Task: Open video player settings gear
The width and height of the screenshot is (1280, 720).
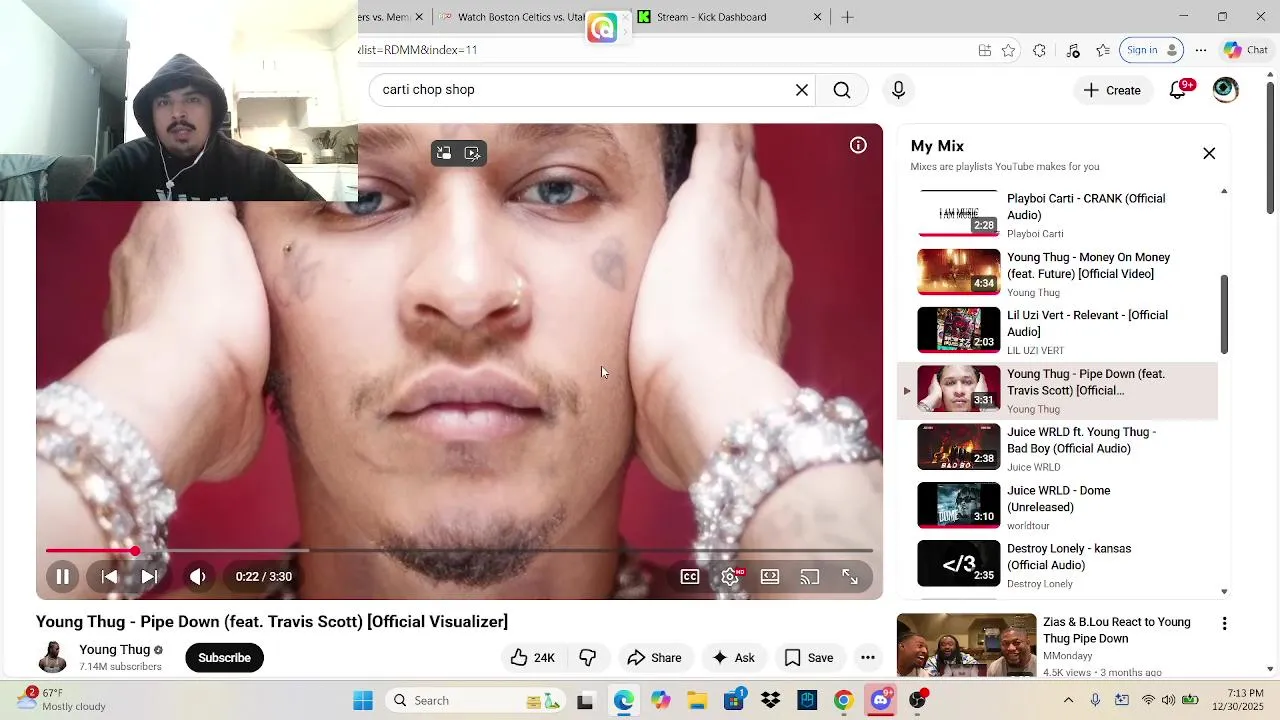Action: tap(730, 577)
